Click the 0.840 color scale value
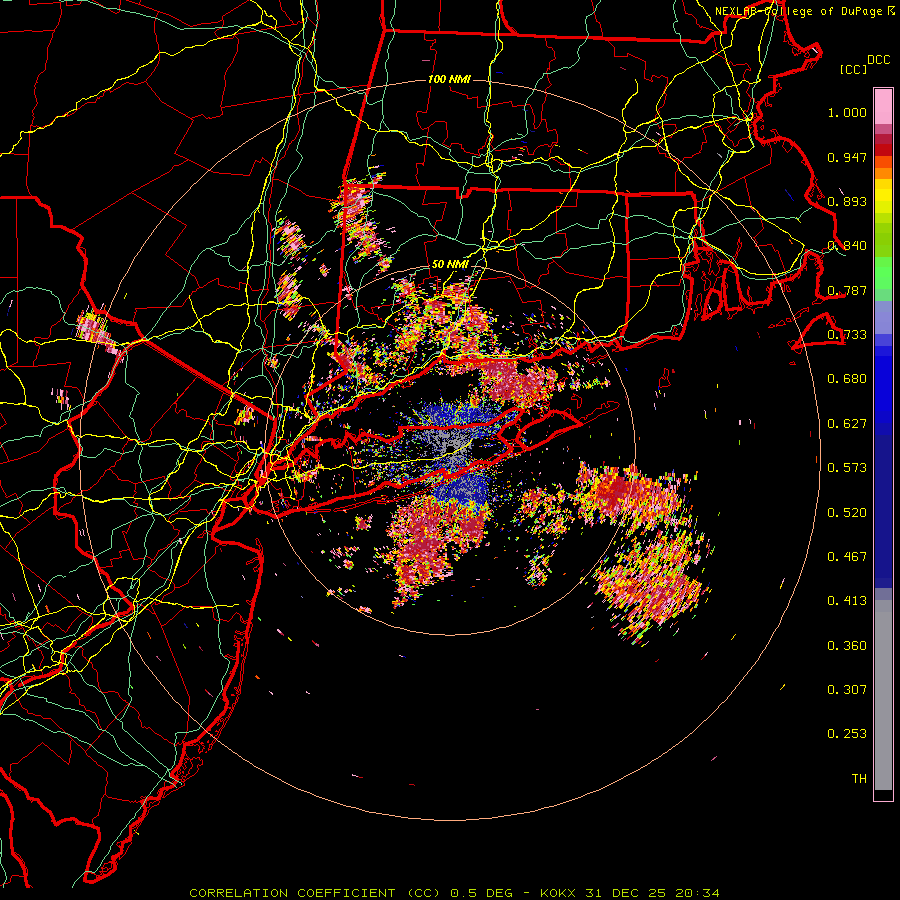Image resolution: width=900 pixels, height=900 pixels. (x=847, y=246)
